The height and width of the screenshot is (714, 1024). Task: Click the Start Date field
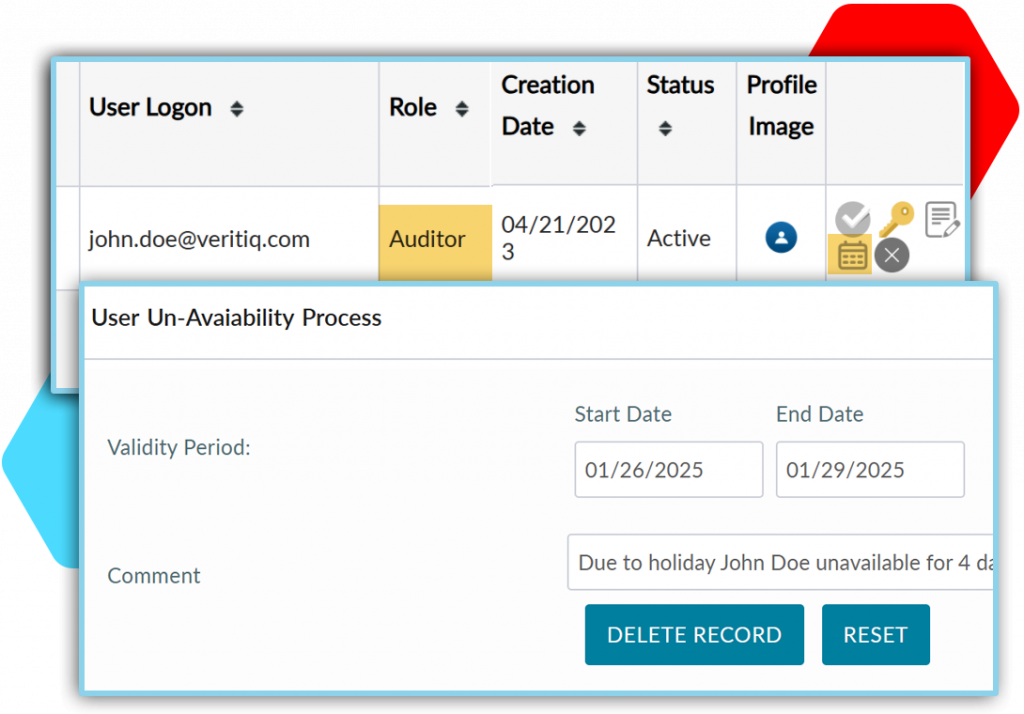(x=668, y=470)
